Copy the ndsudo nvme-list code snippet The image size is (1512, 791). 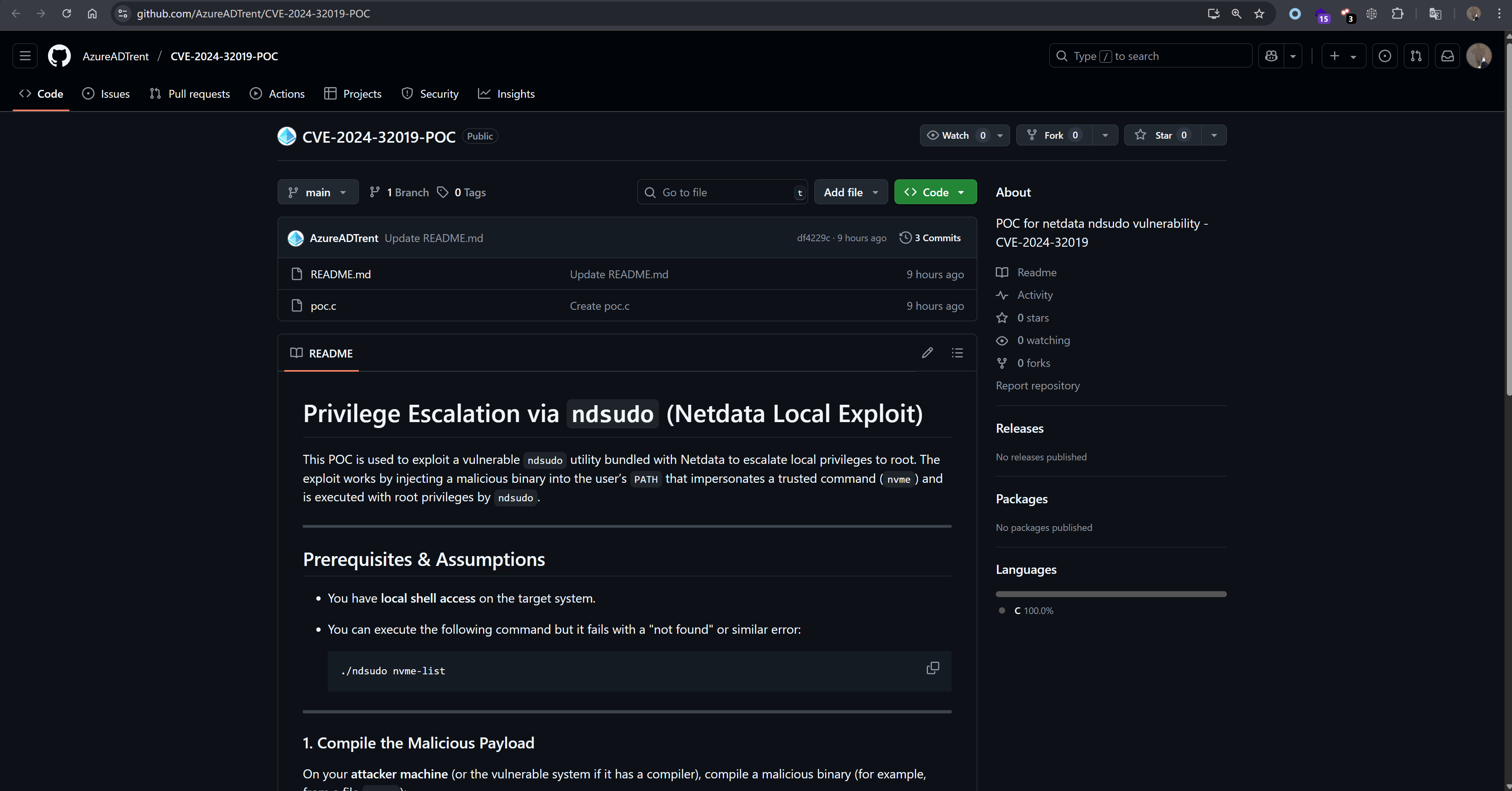tap(932, 668)
